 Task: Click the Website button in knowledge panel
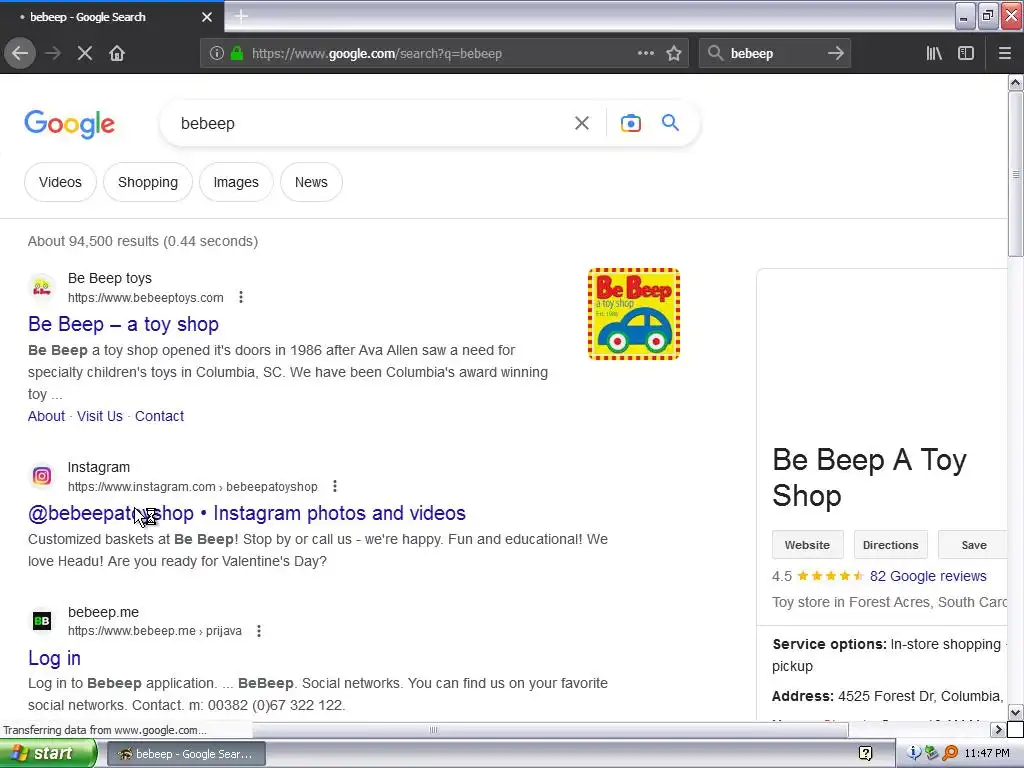807,545
